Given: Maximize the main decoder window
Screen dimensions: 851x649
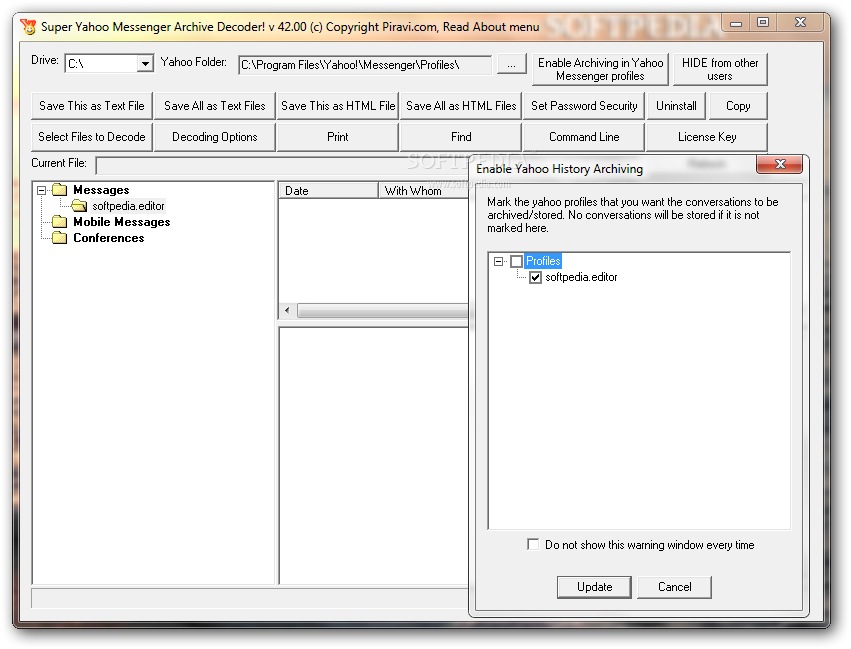Looking at the screenshot, I should click(x=763, y=22).
